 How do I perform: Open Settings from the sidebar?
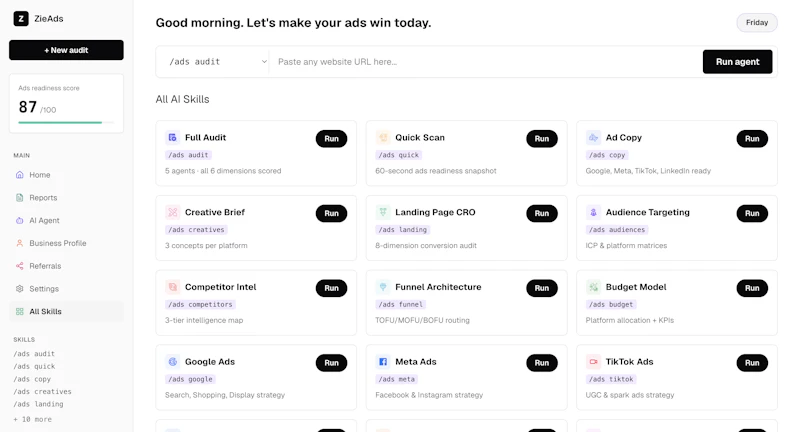[x=66, y=289]
